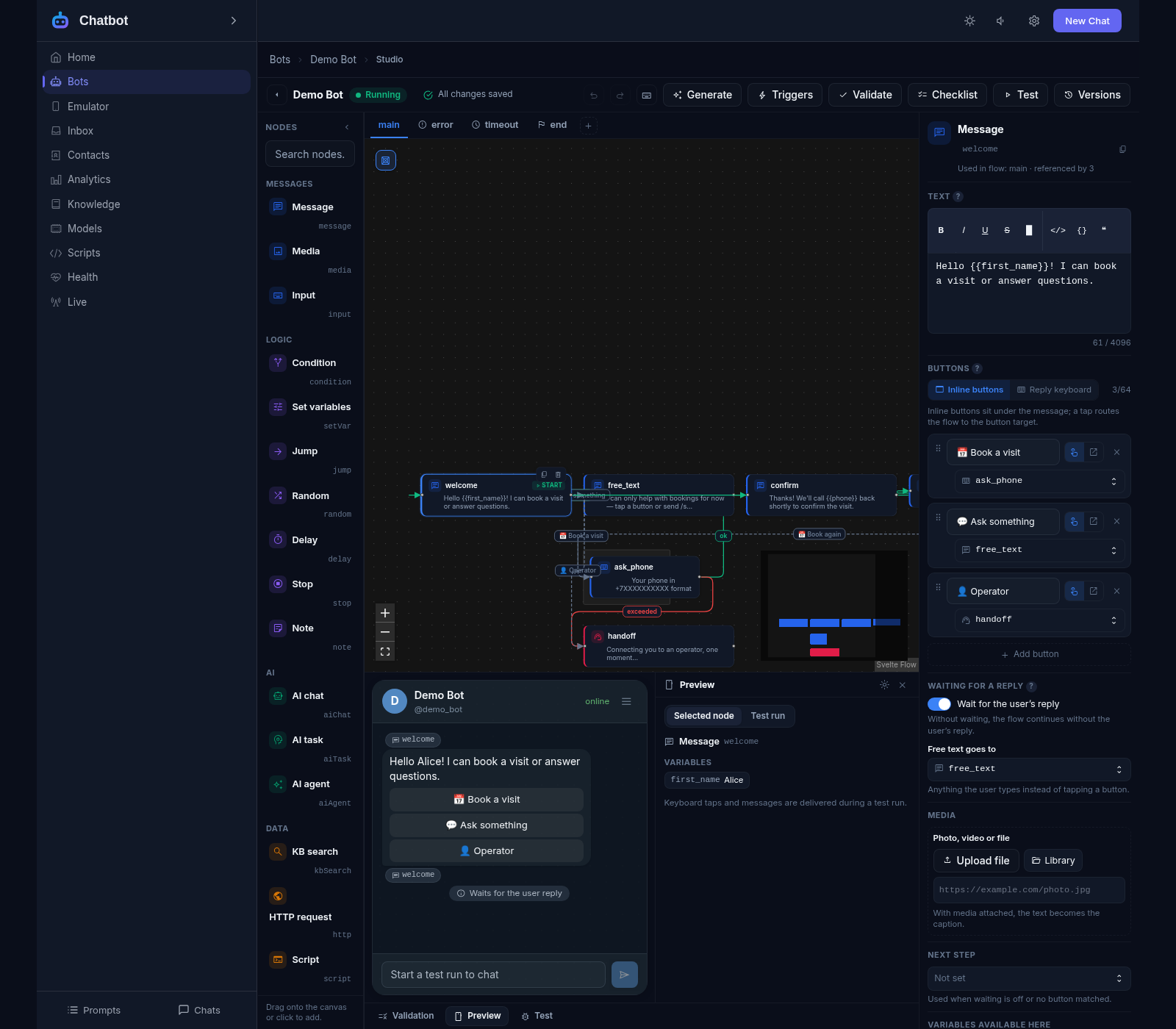Zoom out on the flow canvas
1176x1029 pixels.
pos(385,632)
